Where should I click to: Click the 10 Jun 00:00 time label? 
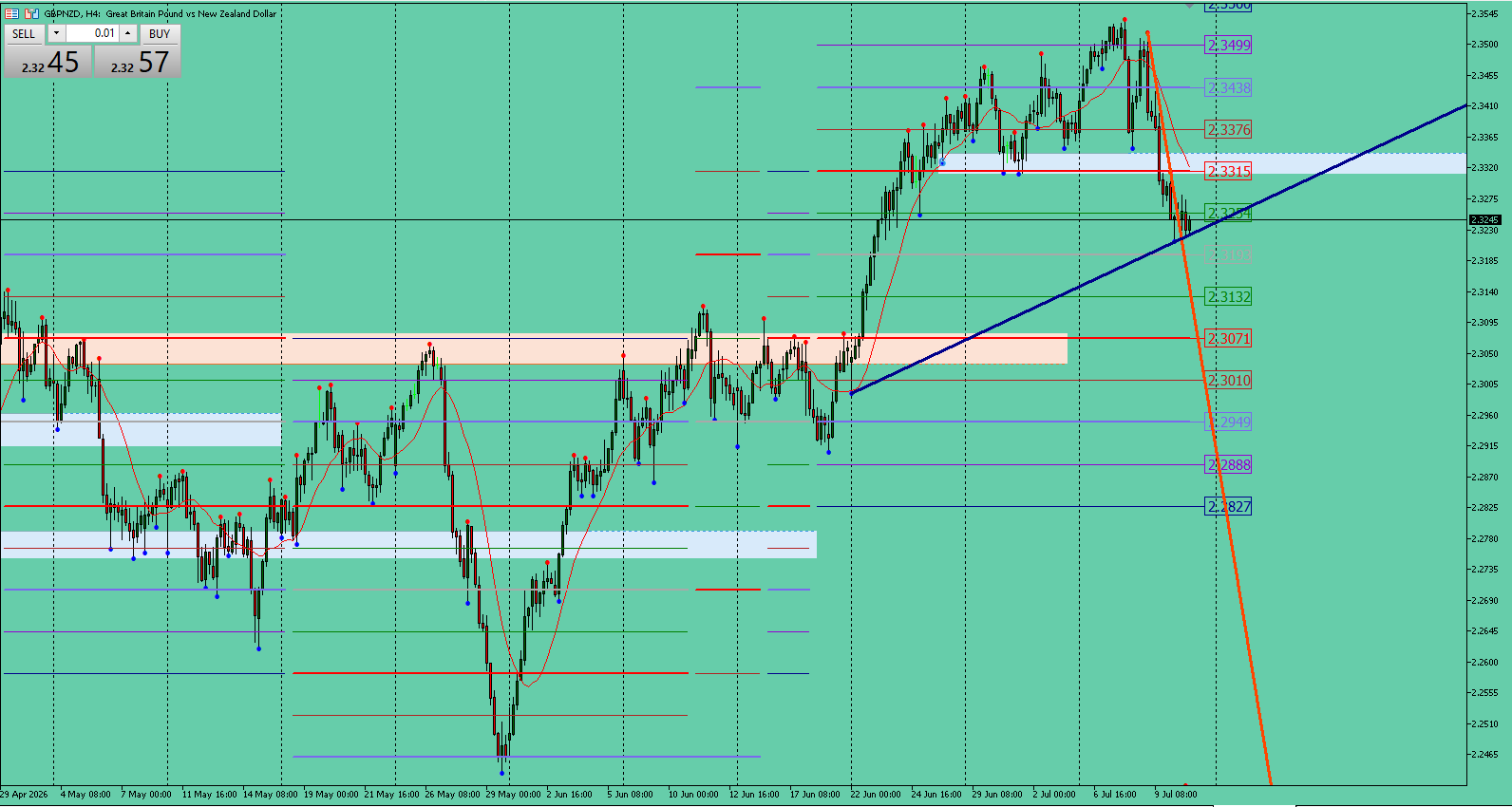[x=693, y=794]
